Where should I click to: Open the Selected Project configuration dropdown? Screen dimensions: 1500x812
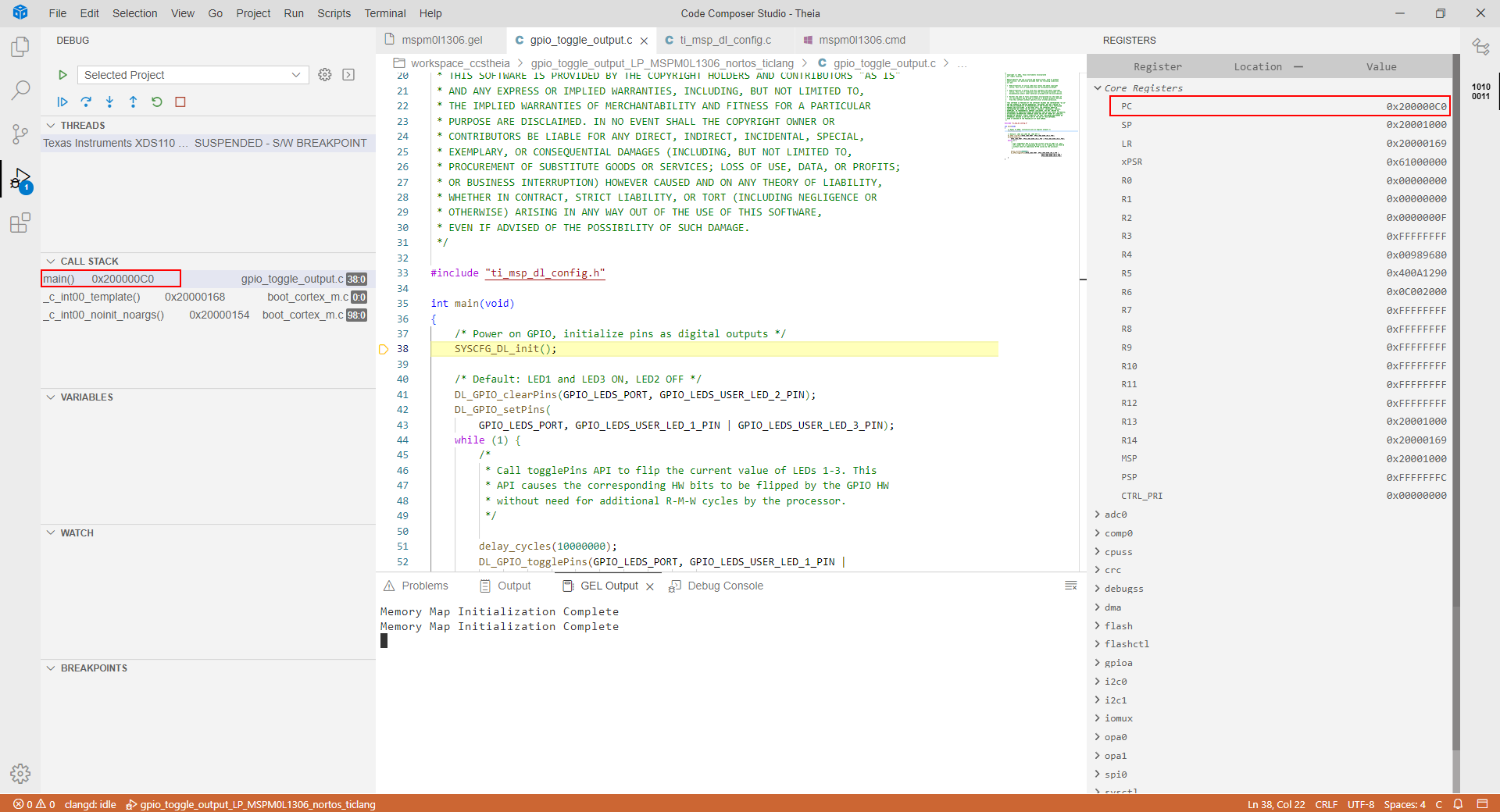pyautogui.click(x=192, y=75)
